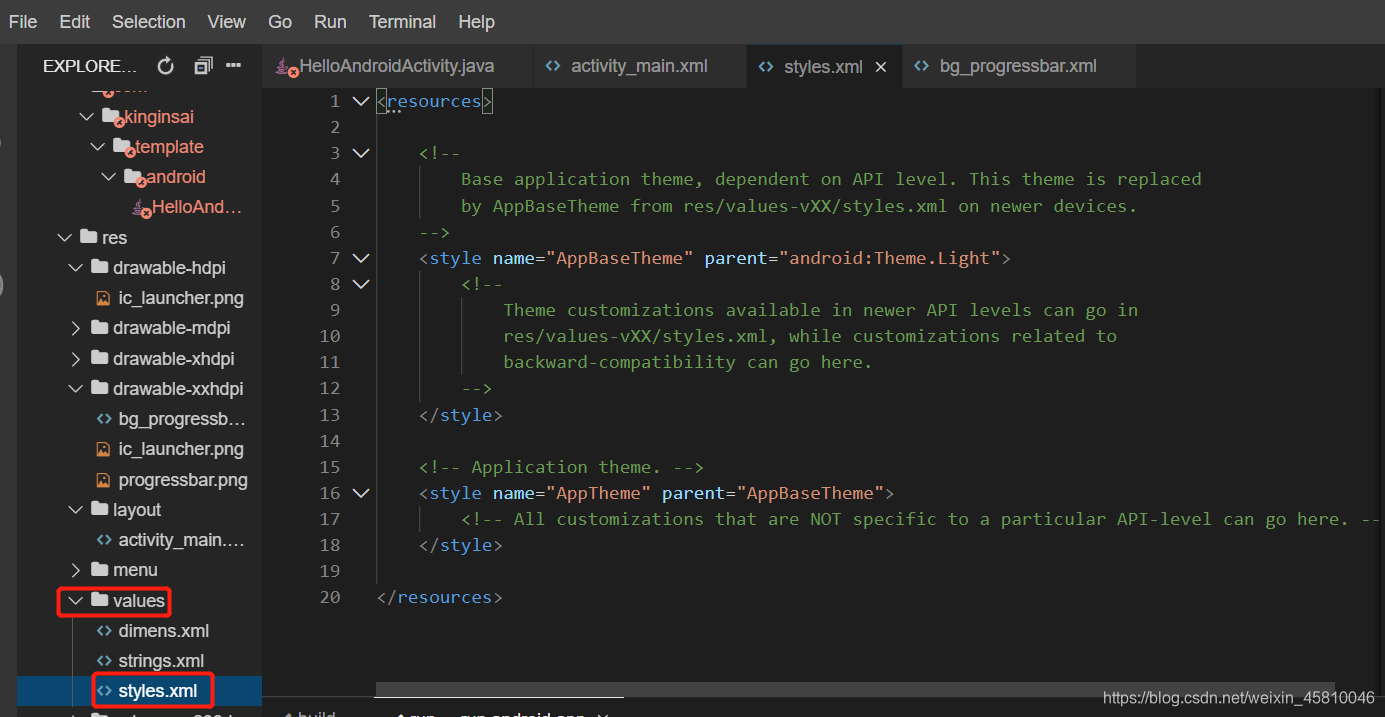Switch to activity_main.xml tab
This screenshot has width=1385, height=717.
[639, 66]
